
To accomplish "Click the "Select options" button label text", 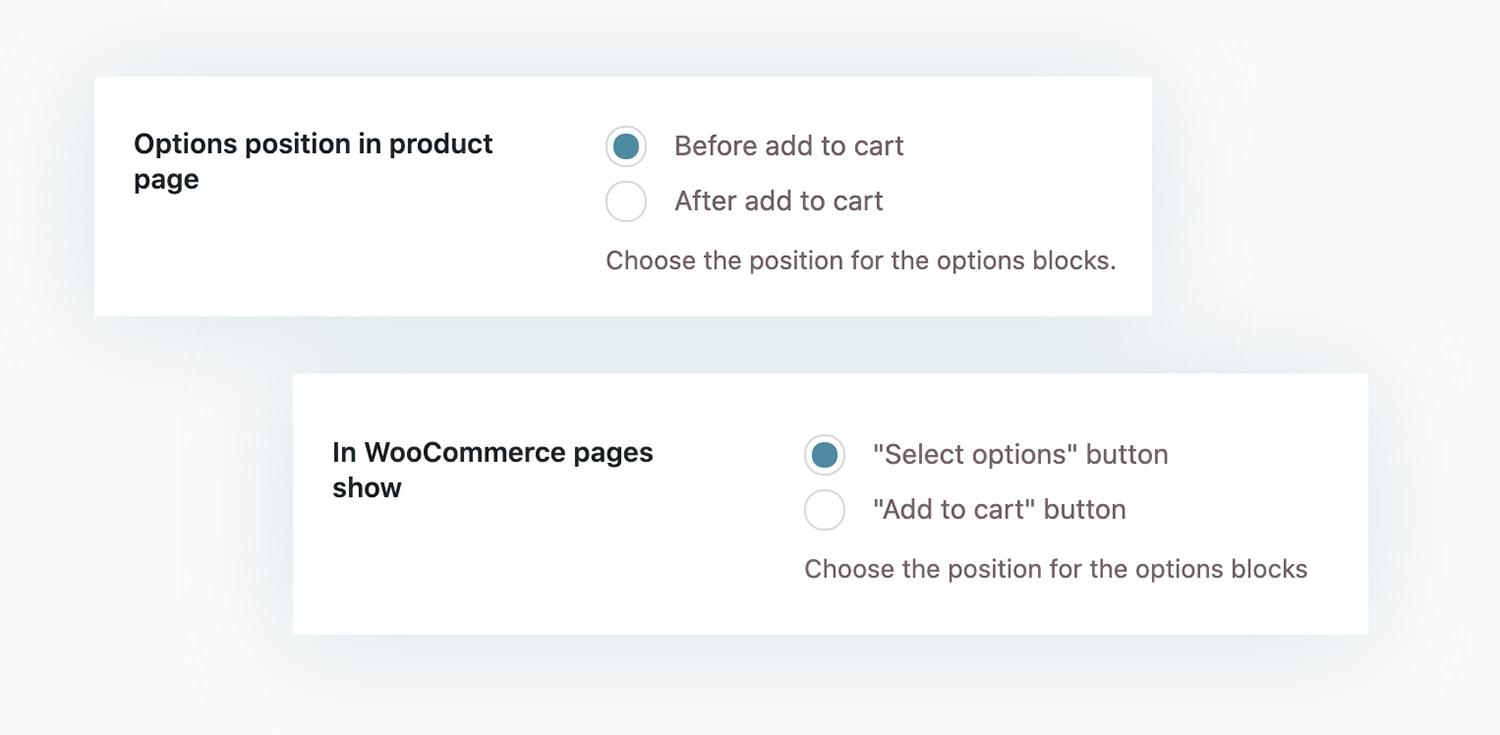I will point(1020,455).
